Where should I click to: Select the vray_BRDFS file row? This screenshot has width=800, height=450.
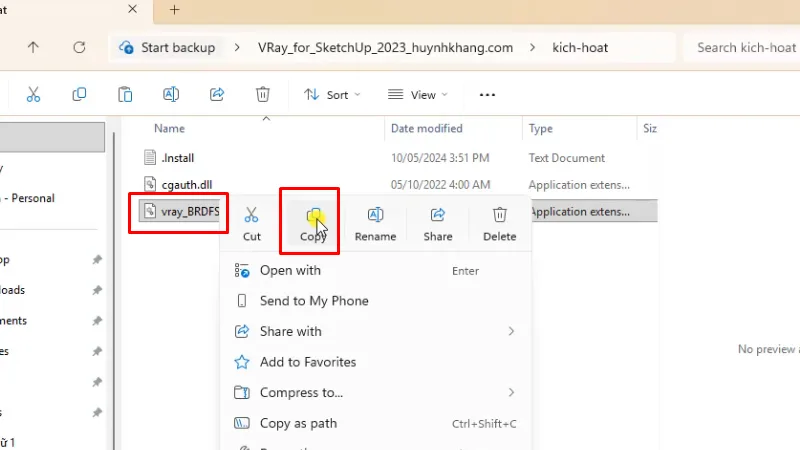(179, 211)
